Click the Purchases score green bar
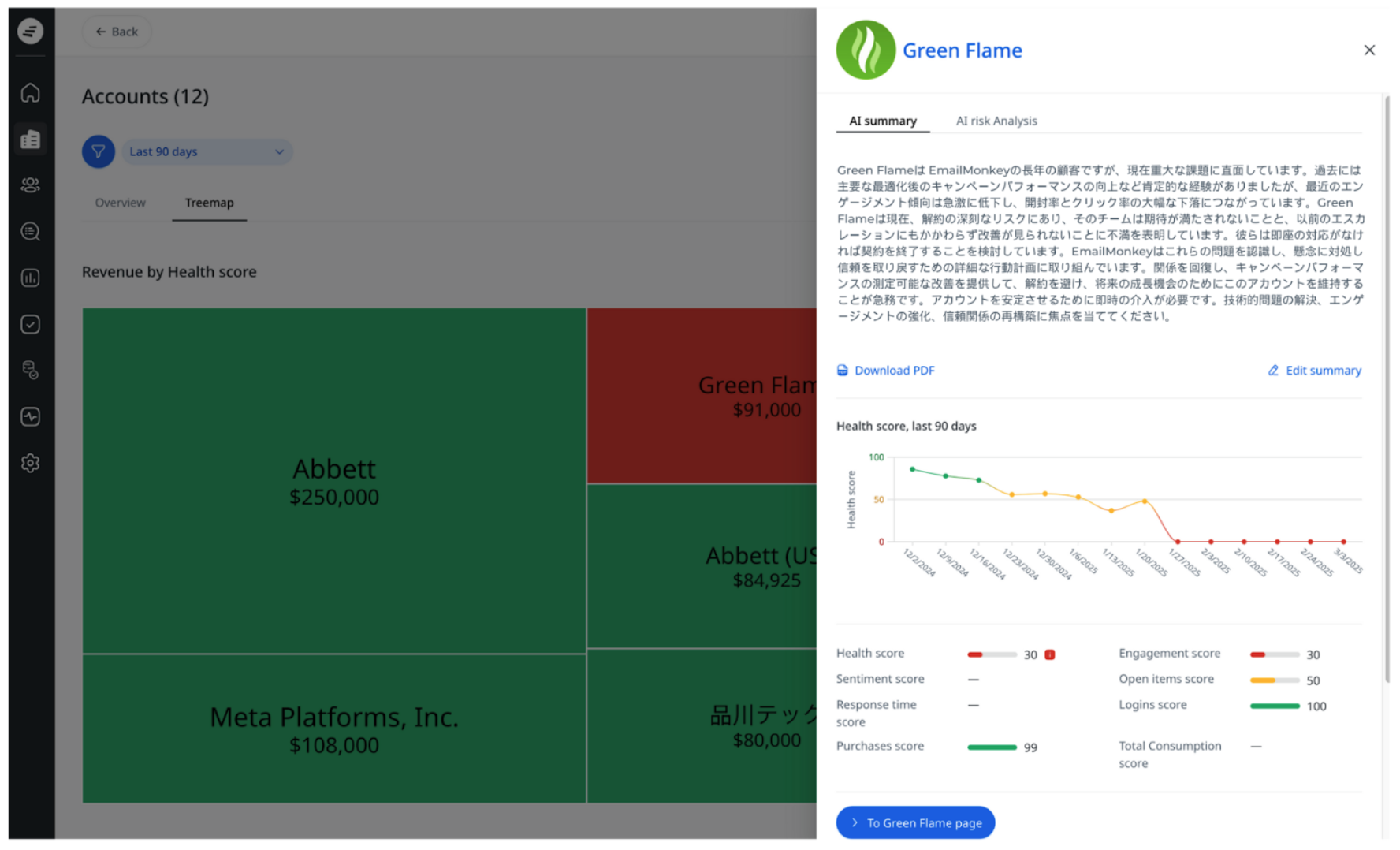This screenshot has width=1400, height=850. [x=992, y=747]
